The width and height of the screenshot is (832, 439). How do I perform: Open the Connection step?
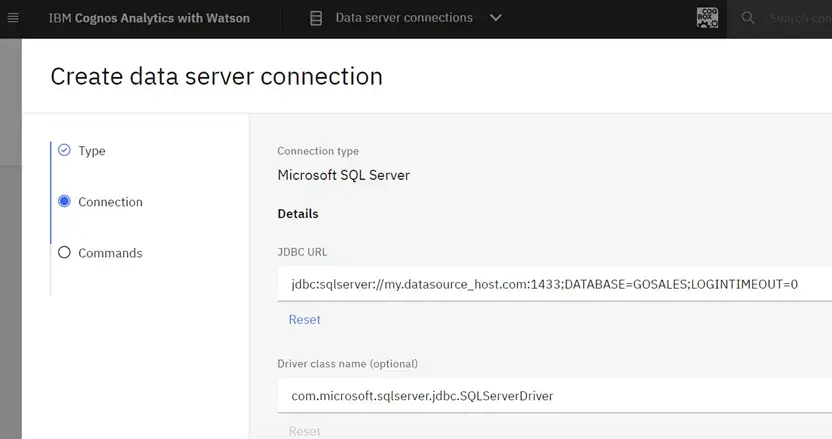[x=110, y=202]
